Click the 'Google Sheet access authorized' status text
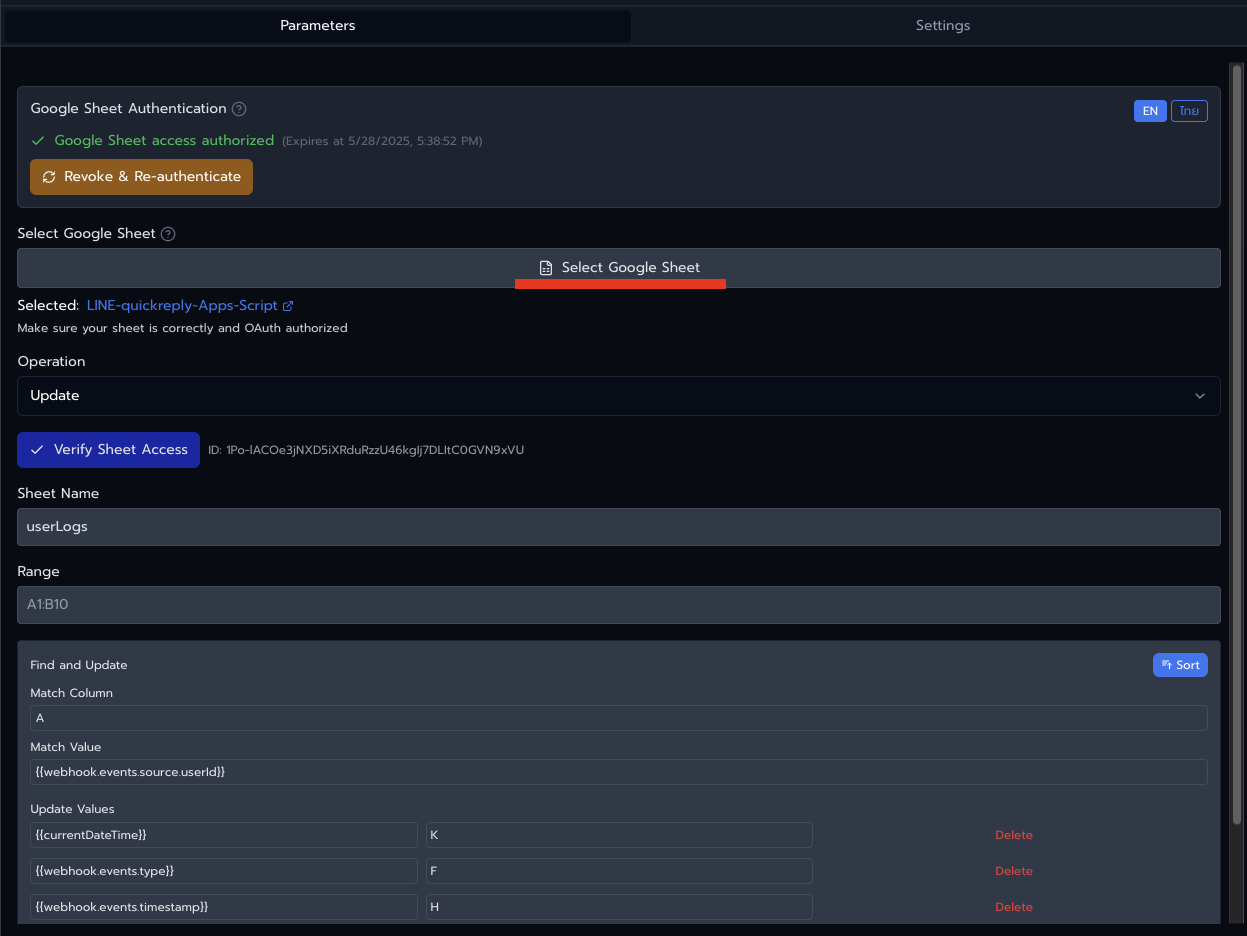Viewport: 1247px width, 936px height. 164,141
